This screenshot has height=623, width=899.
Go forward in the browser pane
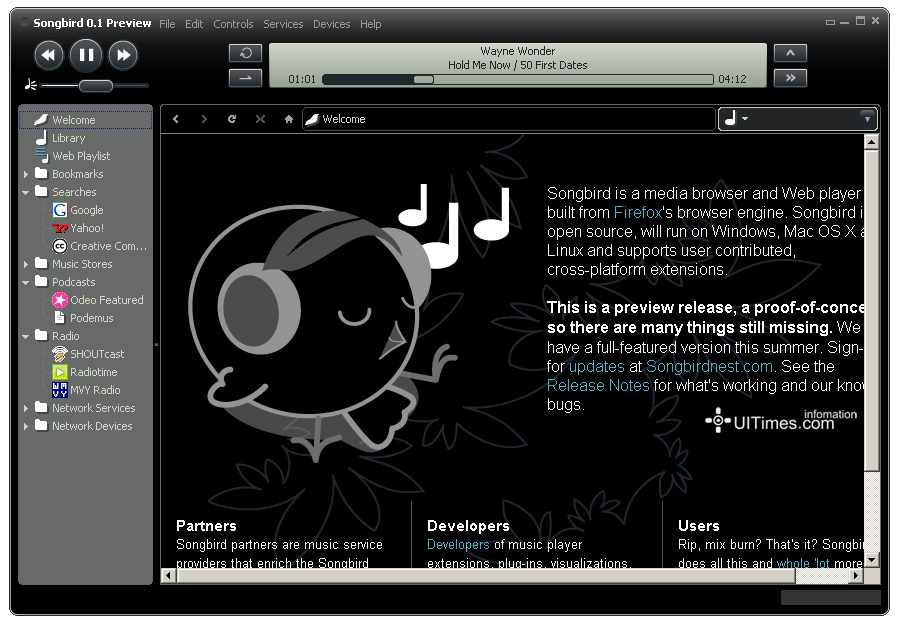(204, 119)
